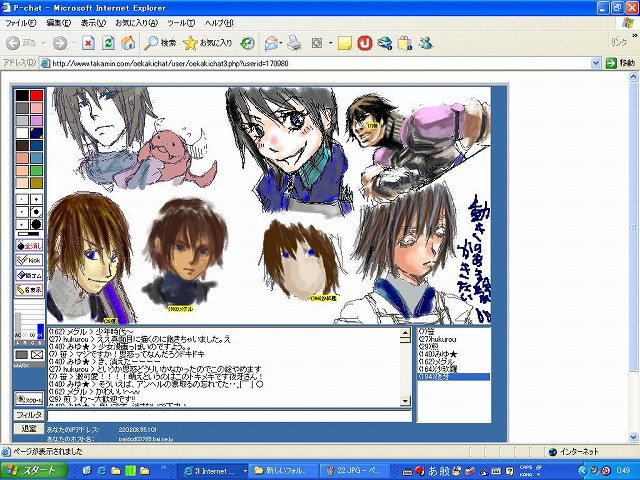
Task: Click the IE Back arrow button
Action: tap(13, 43)
